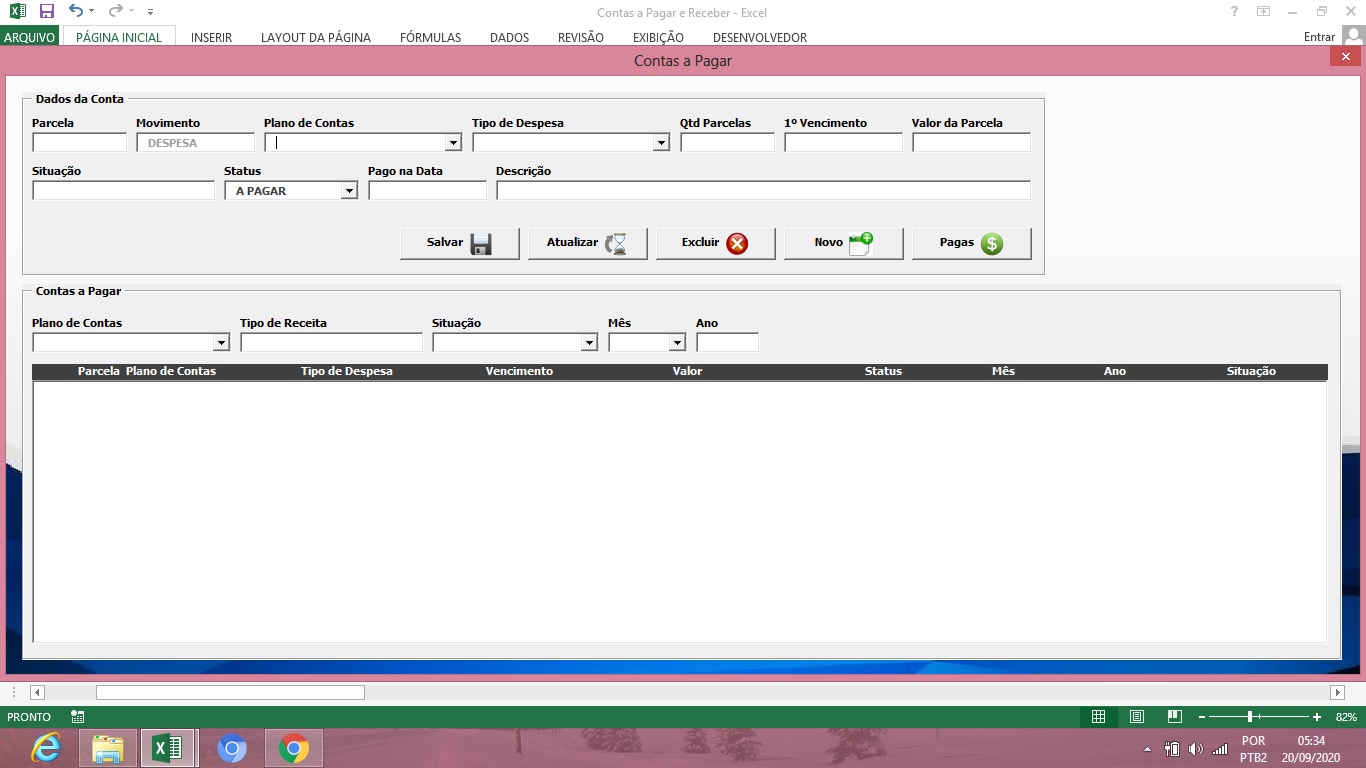1366x768 pixels.
Task: Click the save icon in the quick access toolbar
Action: (x=46, y=12)
